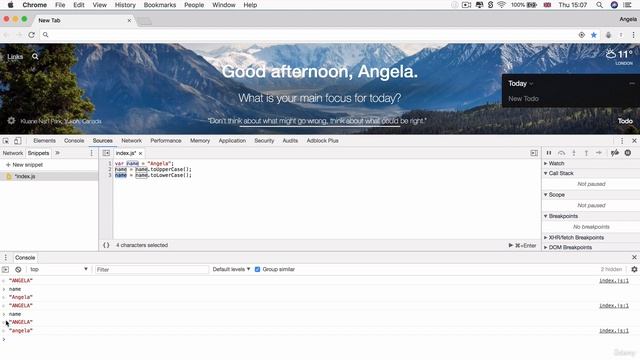Pretty print with the curly braces icon

coord(106,245)
